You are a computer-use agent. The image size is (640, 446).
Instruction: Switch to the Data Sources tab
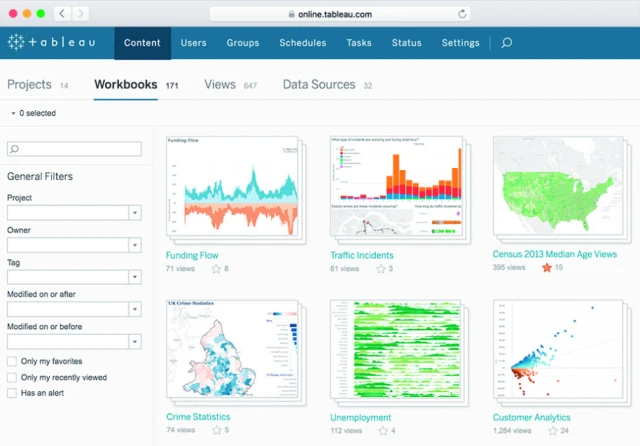coord(327,84)
